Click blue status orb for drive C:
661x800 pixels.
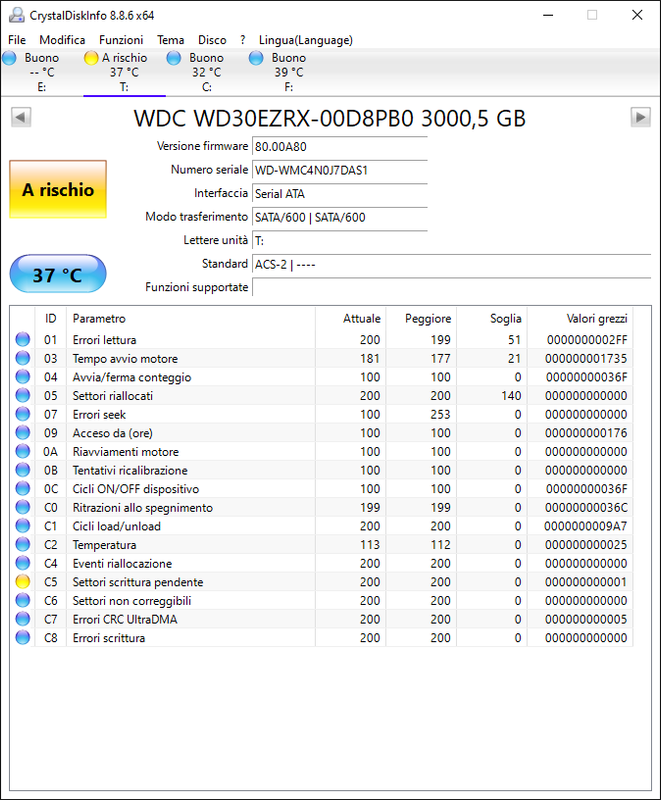174,58
